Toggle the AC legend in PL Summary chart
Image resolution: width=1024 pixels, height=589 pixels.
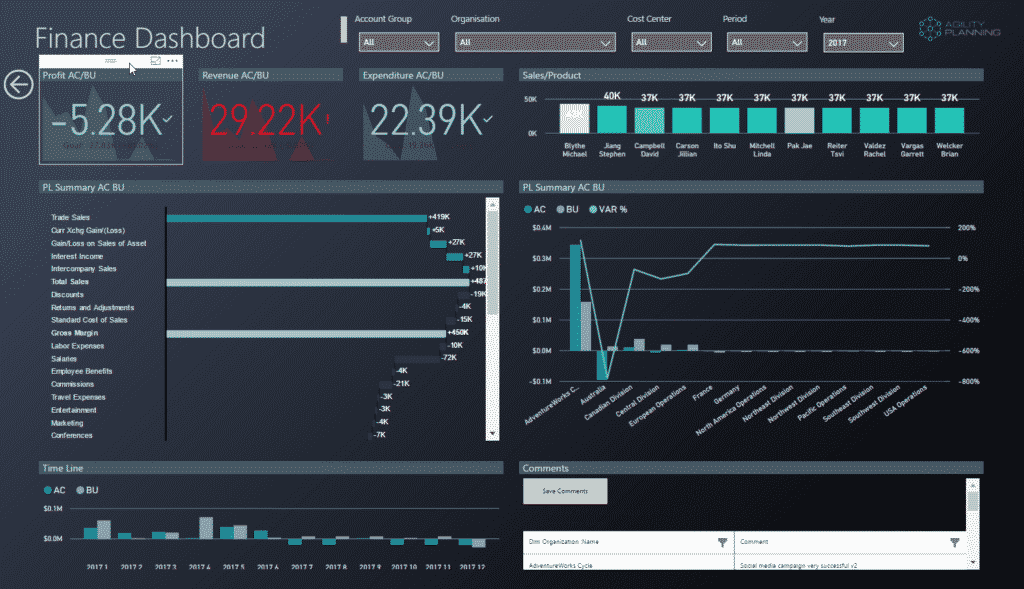(x=534, y=209)
